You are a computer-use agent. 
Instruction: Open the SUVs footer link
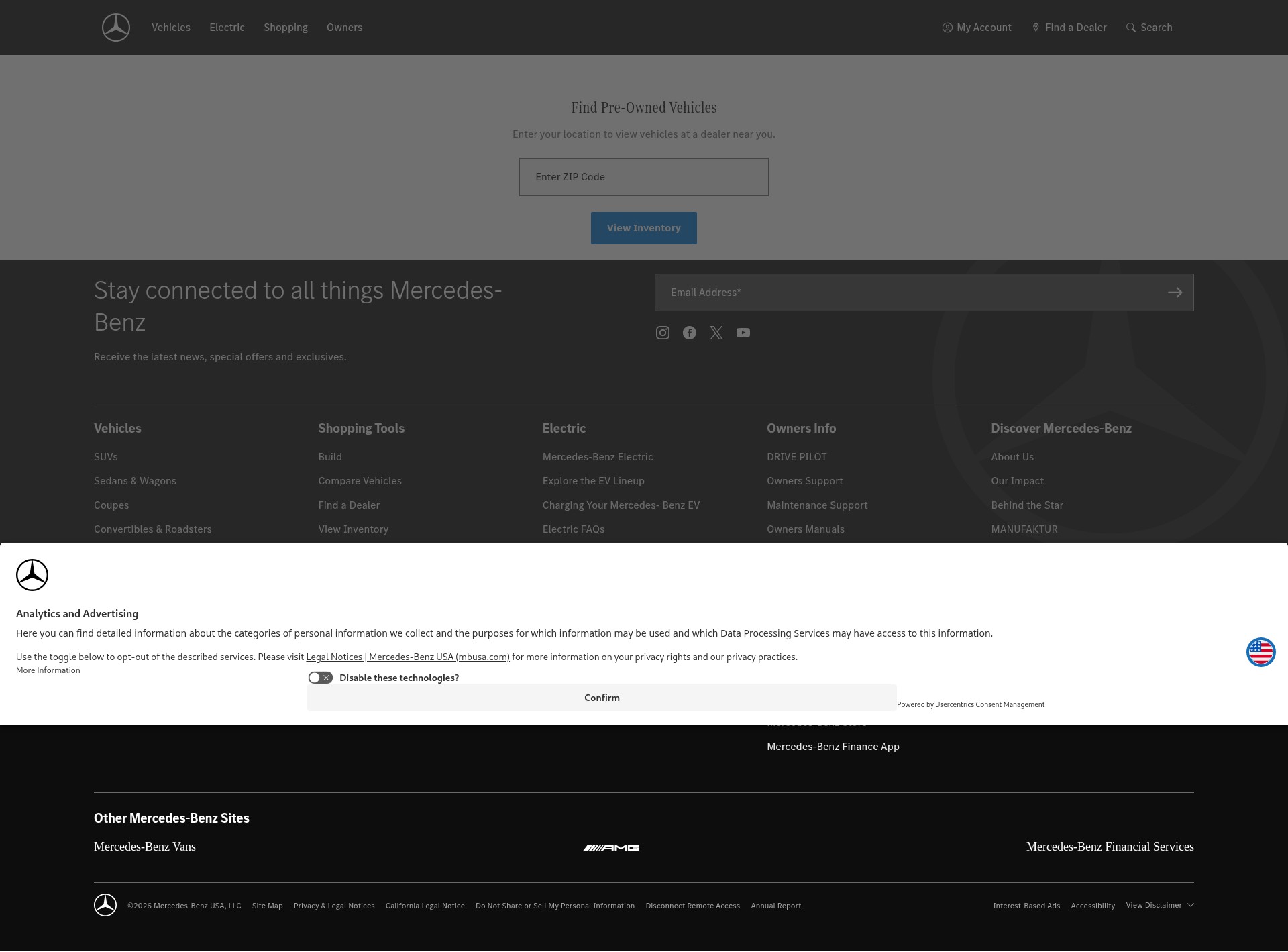[106, 457]
